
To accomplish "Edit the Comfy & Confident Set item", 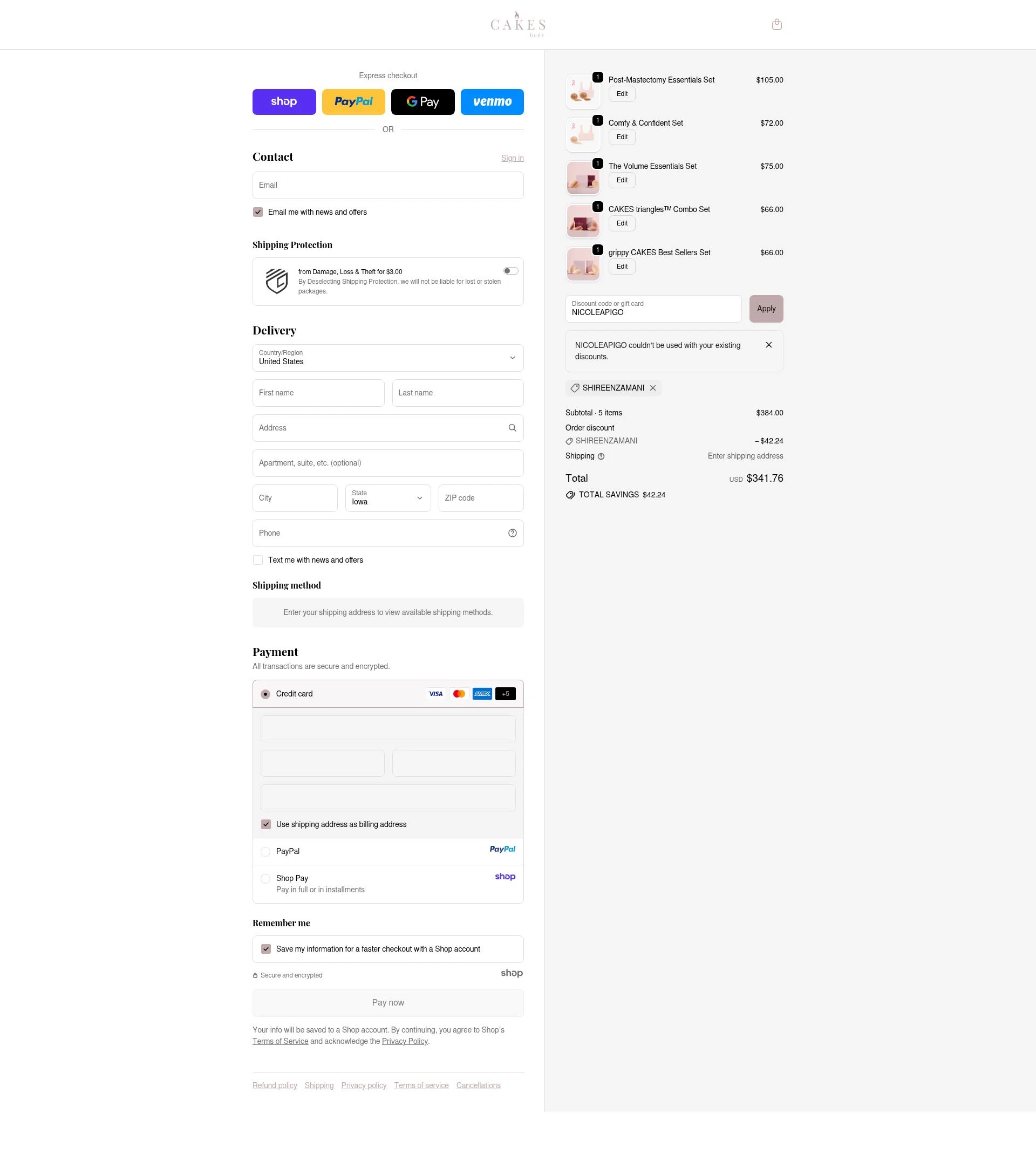I will click(x=622, y=137).
